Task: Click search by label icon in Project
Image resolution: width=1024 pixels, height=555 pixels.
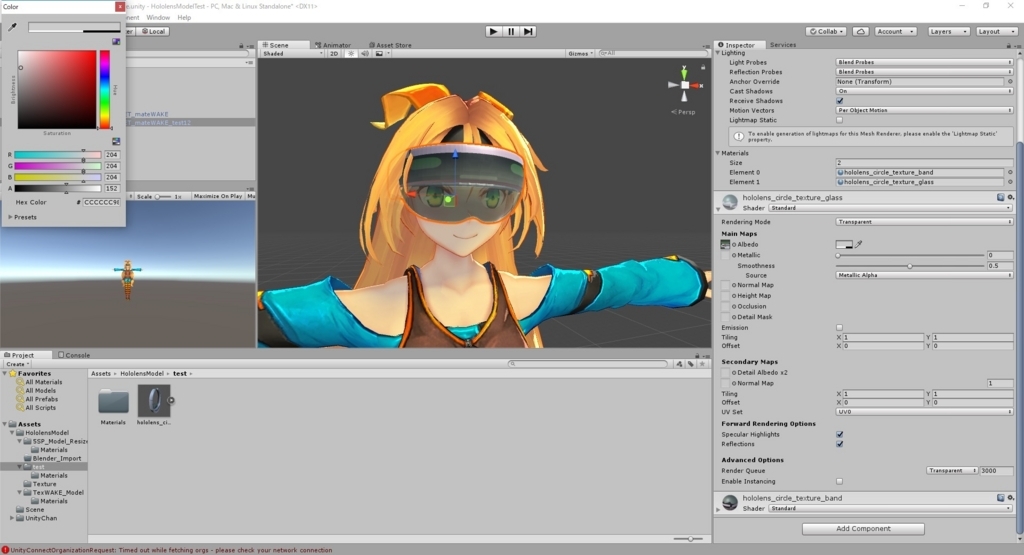Action: pyautogui.click(x=690, y=364)
